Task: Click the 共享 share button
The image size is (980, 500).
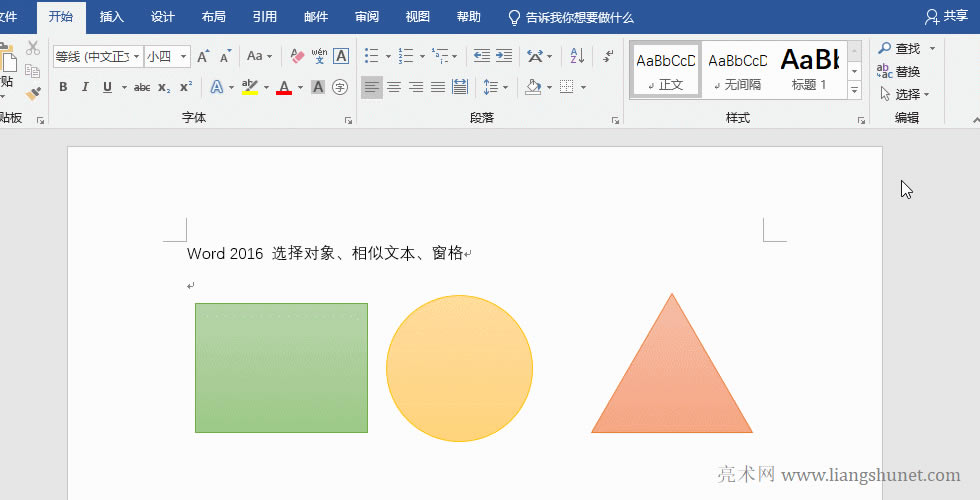Action: coord(946,17)
